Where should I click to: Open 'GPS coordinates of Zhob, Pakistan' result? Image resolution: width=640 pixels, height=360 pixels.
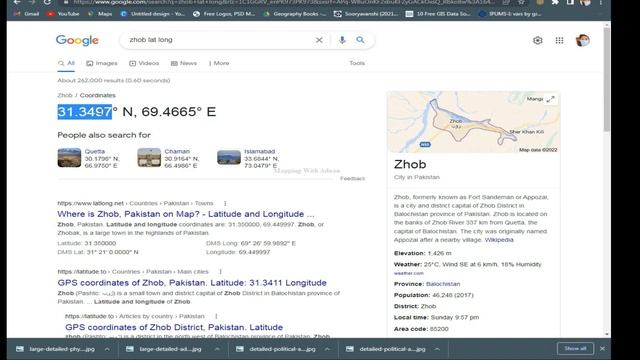[x=192, y=282]
